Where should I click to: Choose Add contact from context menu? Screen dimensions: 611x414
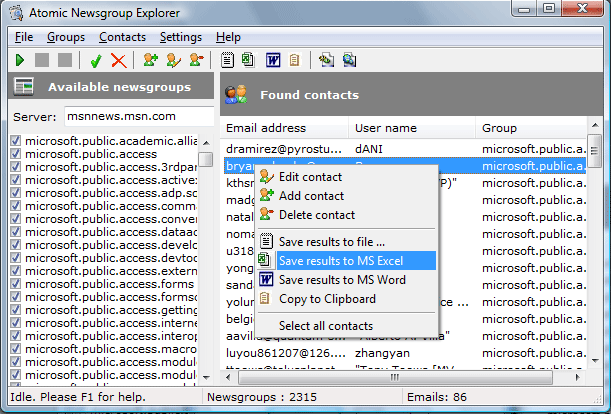coord(347,196)
